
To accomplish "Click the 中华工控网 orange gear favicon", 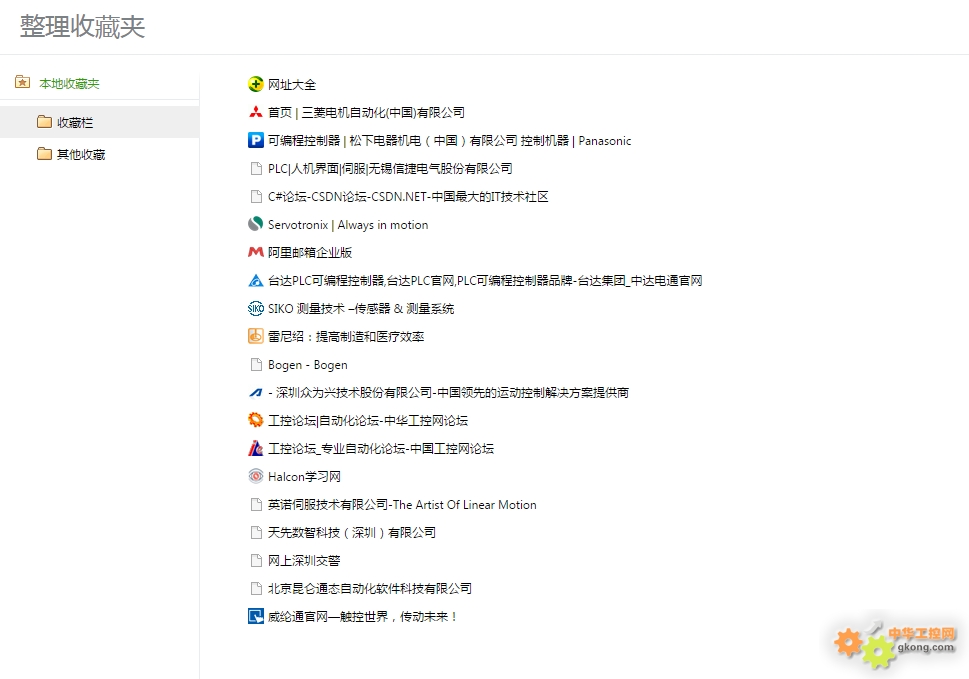I will tap(255, 420).
